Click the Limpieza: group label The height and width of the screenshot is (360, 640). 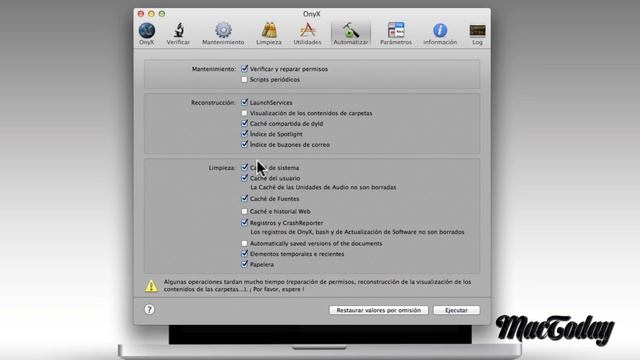click(x=222, y=168)
